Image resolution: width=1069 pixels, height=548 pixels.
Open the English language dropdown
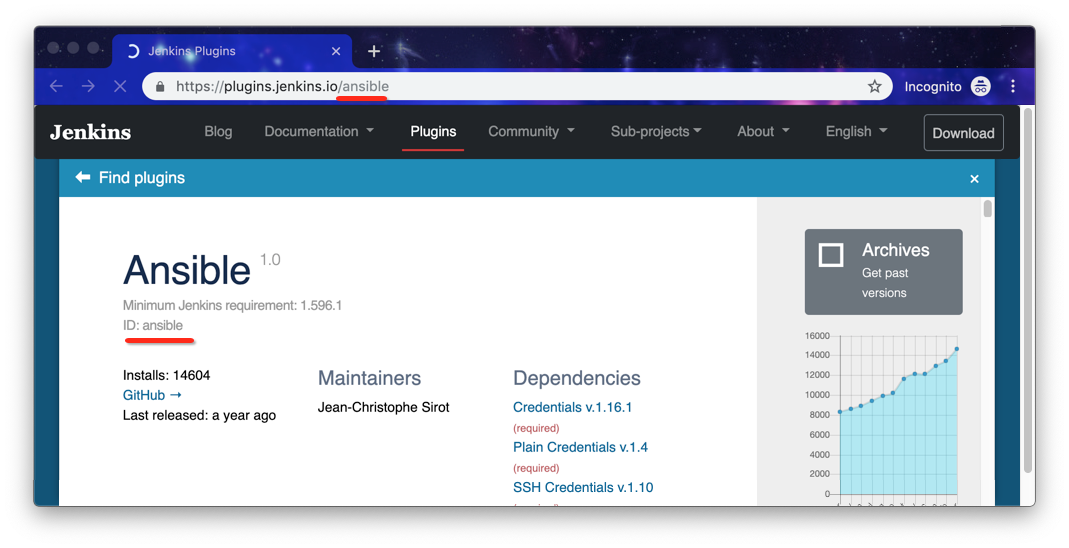[x=856, y=132]
